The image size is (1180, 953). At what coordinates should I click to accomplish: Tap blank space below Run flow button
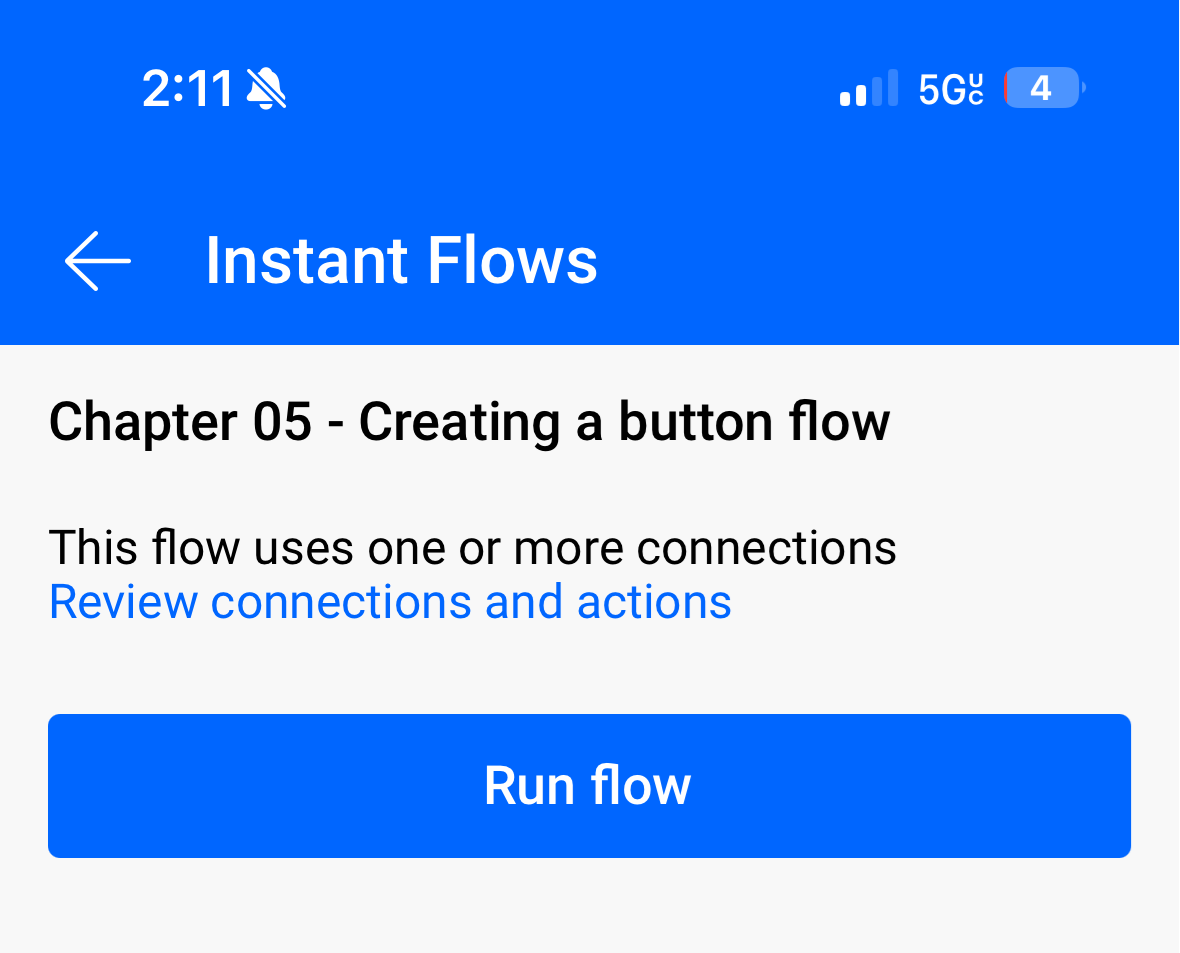coord(590,908)
